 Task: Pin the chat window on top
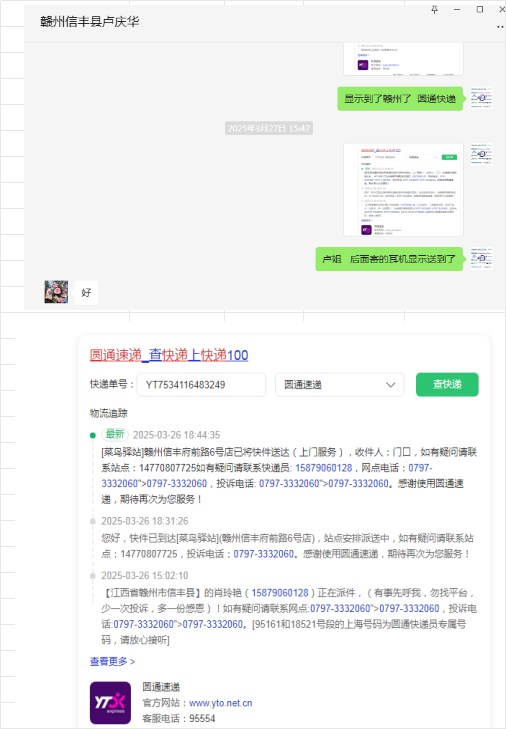coord(434,10)
